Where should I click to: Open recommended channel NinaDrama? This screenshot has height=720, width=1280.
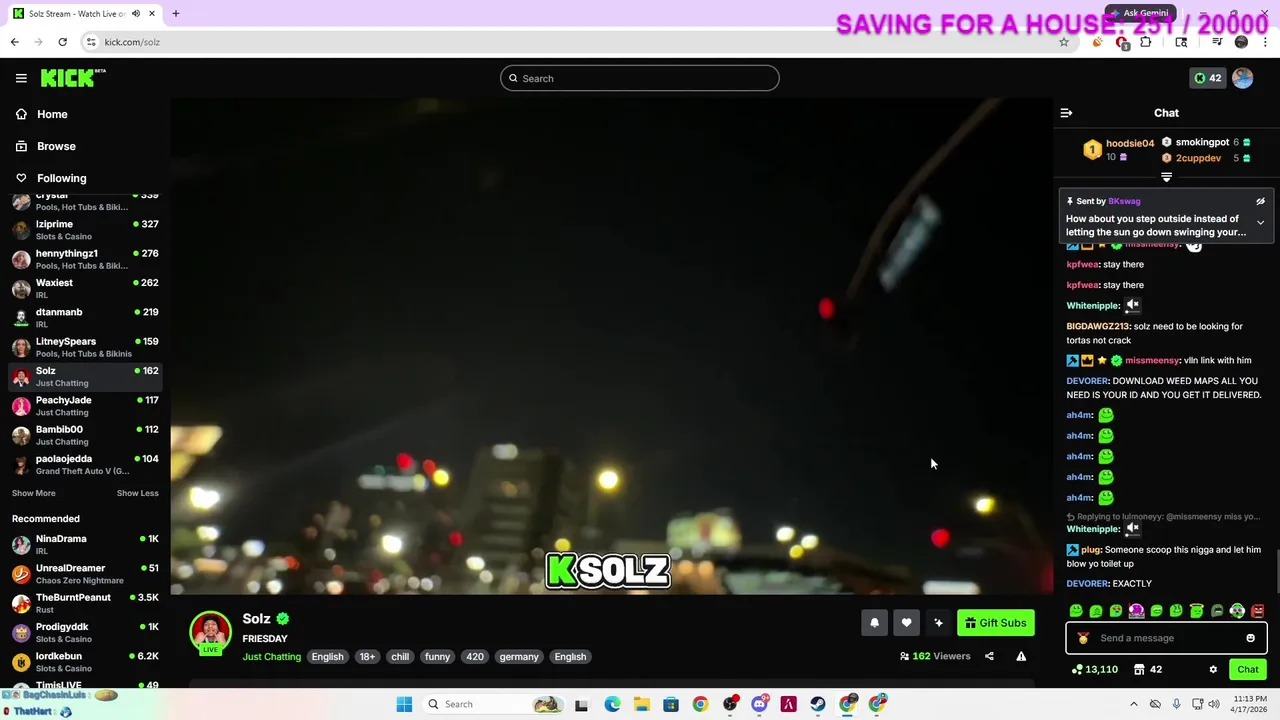[85, 545]
